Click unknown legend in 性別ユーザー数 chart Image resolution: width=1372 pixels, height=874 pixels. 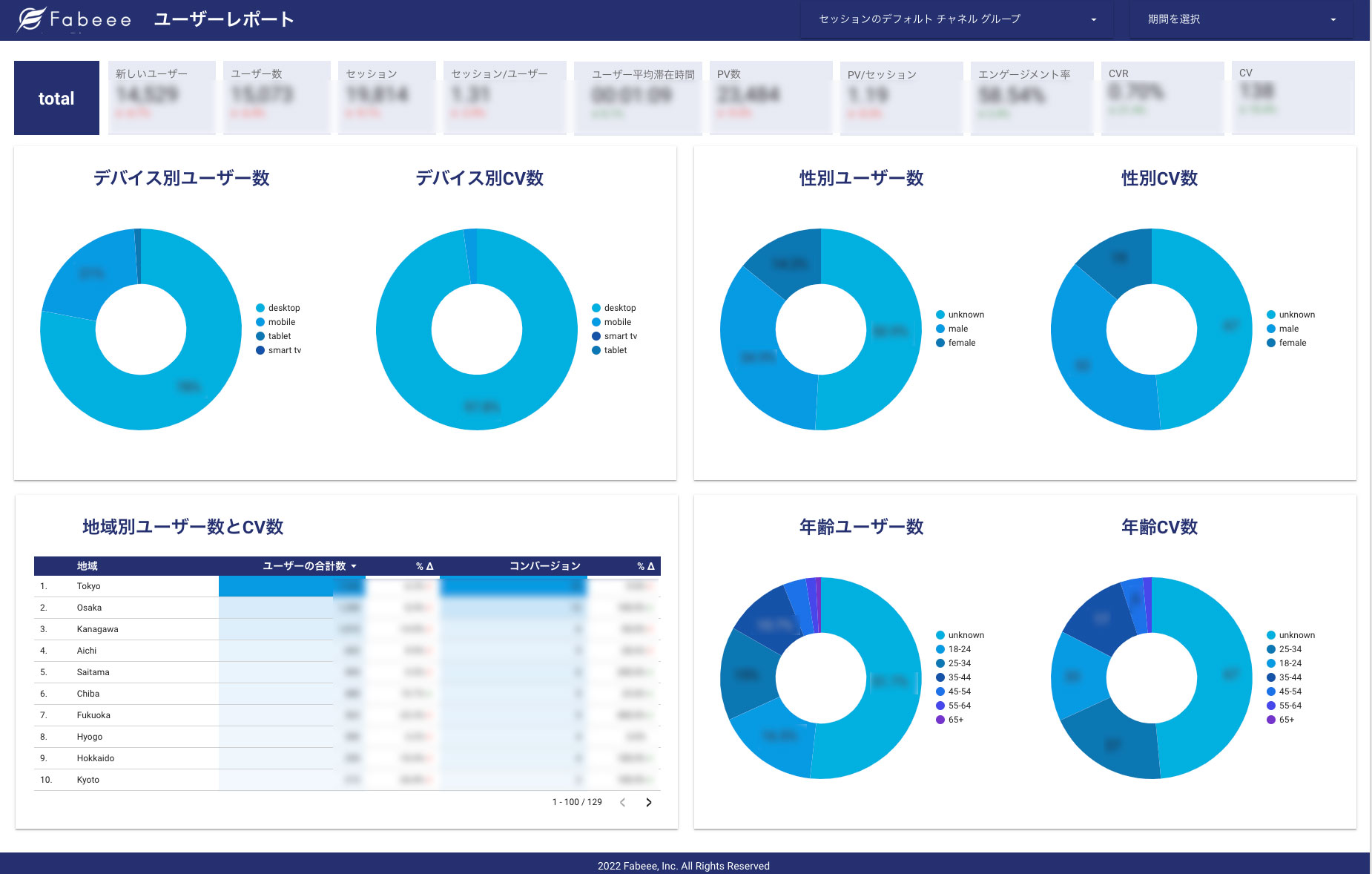[960, 315]
